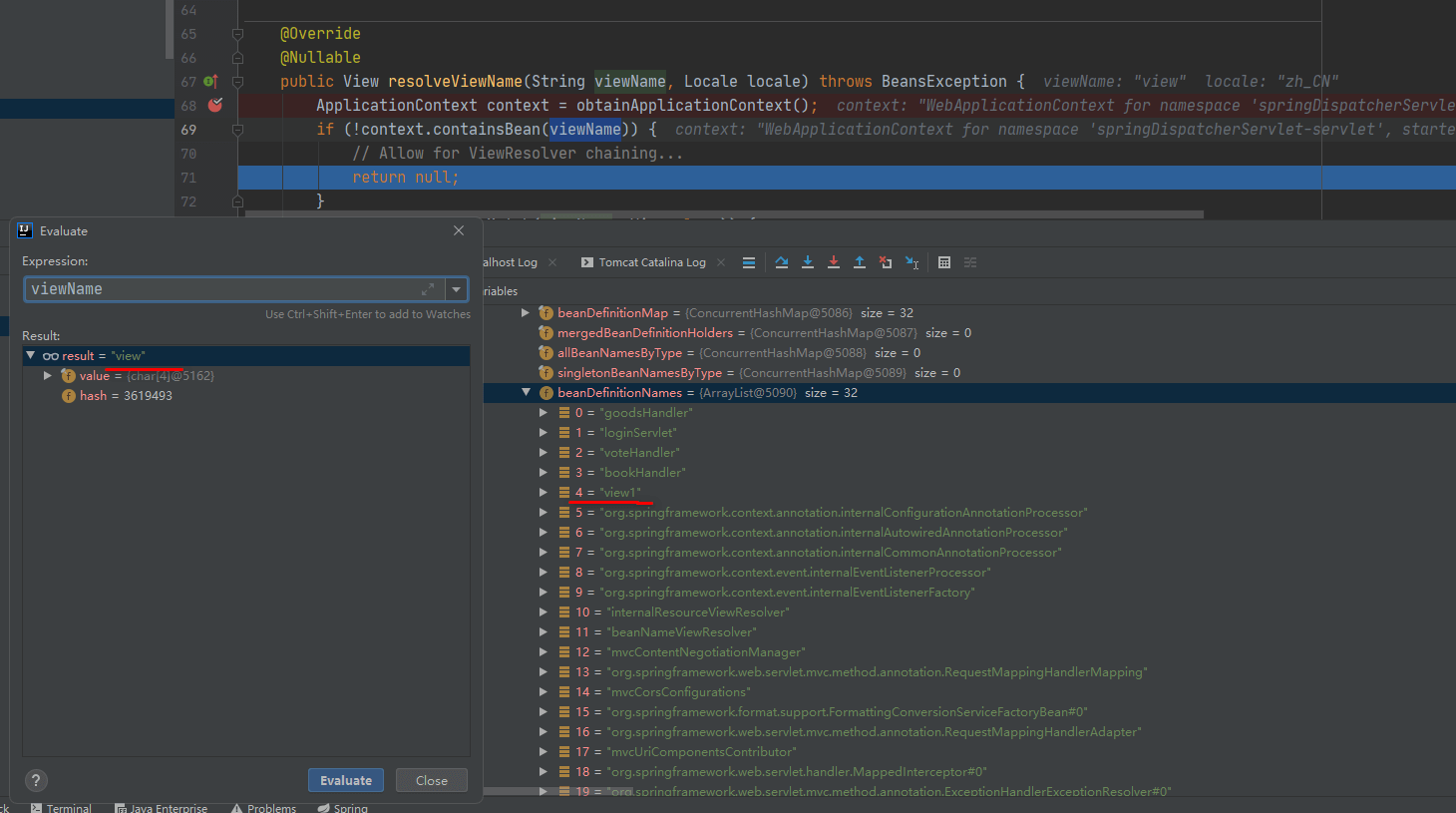Click the Trace Current Stream Chain icon
This screenshot has width=1456, height=813.
pyautogui.click(x=970, y=262)
